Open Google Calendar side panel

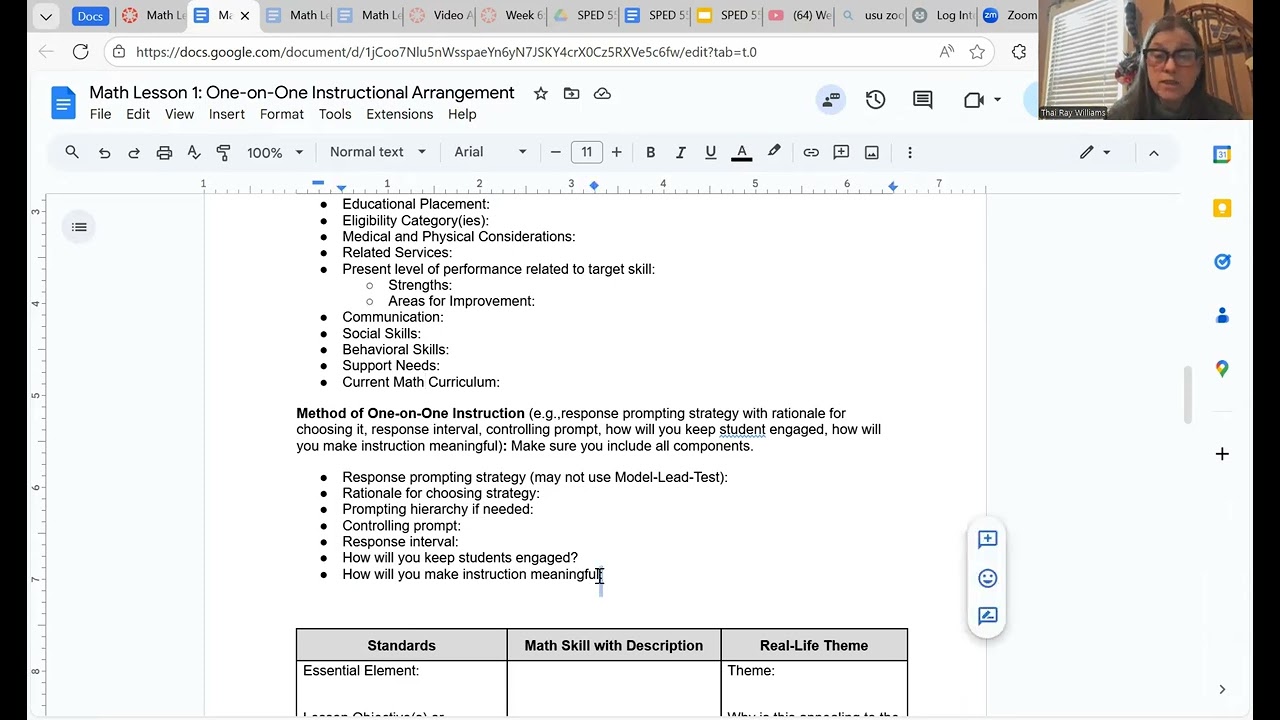click(x=1222, y=154)
